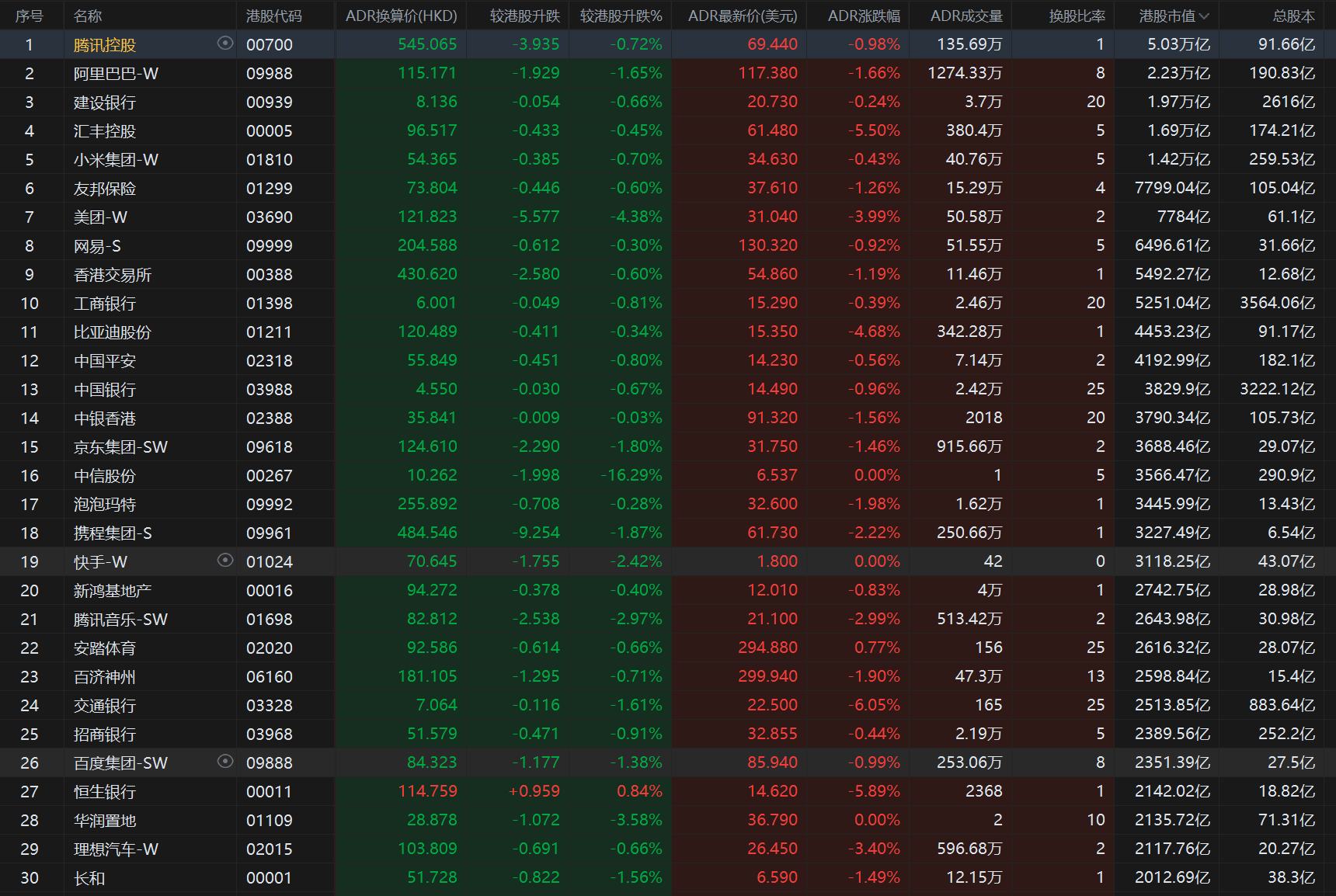This screenshot has height=896, width=1336.
Task: Select 汇丰控股 in the list
Action: tap(105, 130)
